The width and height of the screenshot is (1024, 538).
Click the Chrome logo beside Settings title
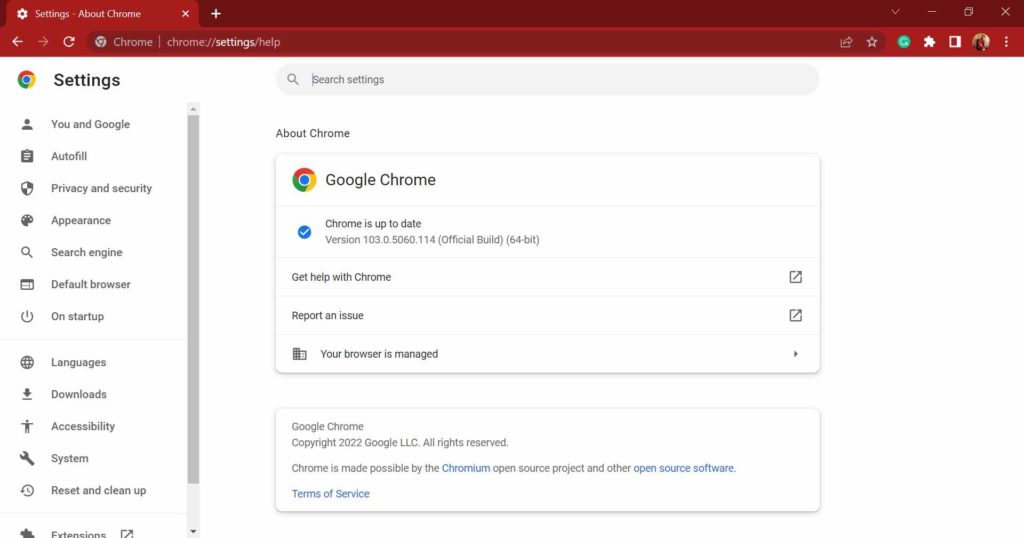(x=27, y=80)
